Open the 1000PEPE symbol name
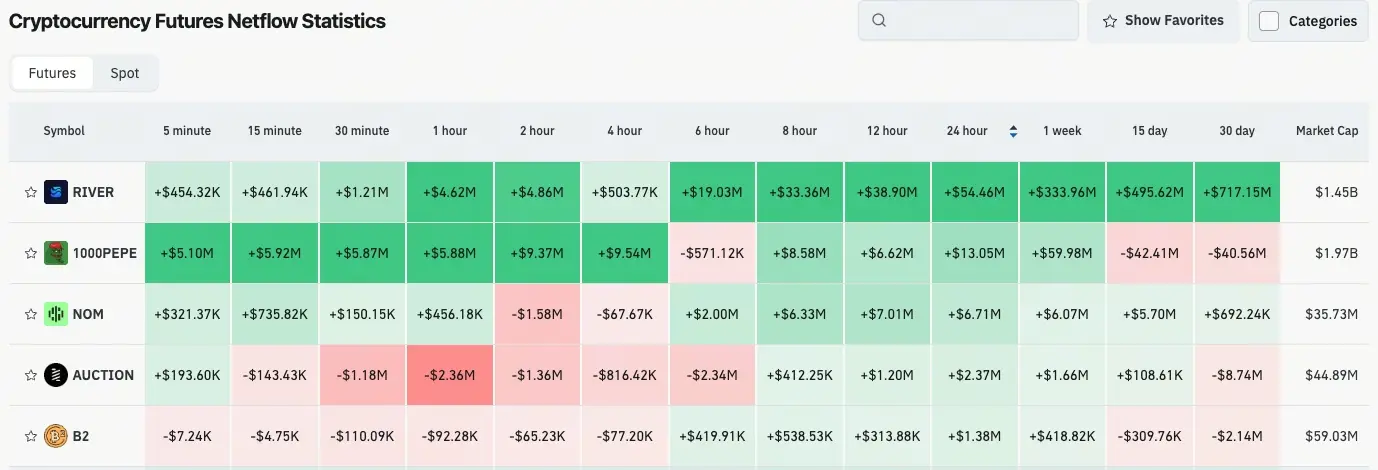This screenshot has height=470, width=1378. coord(105,253)
